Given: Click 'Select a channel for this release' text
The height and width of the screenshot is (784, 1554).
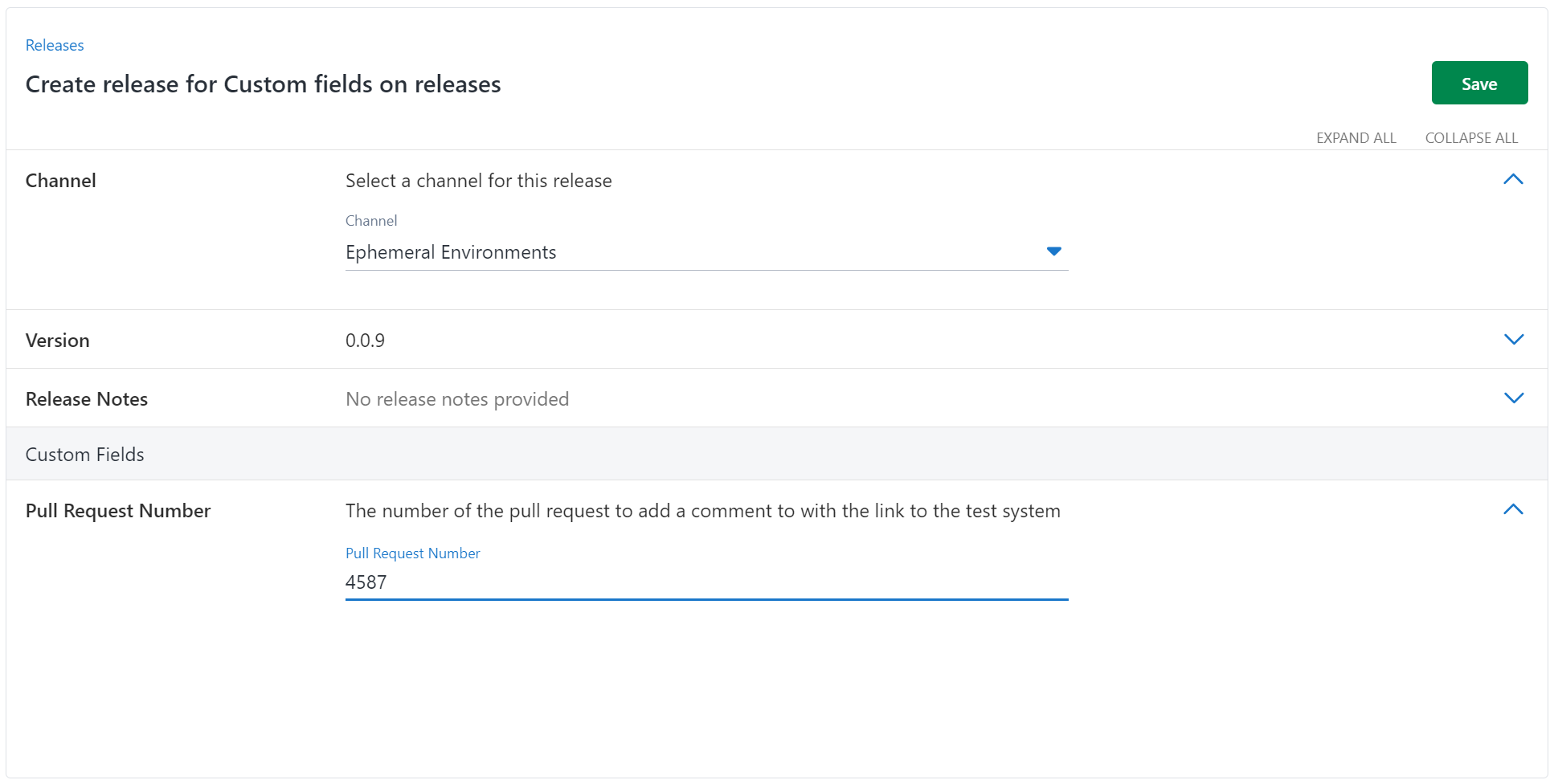Looking at the screenshot, I should tap(478, 181).
